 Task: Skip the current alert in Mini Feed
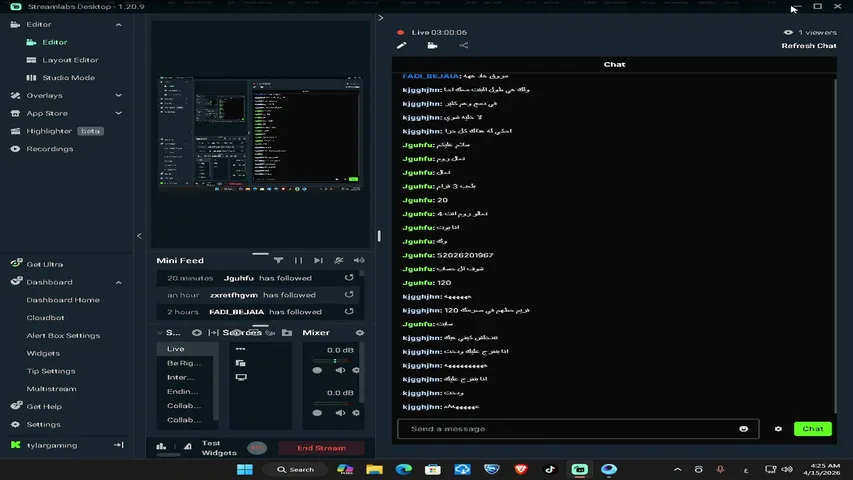pyautogui.click(x=318, y=260)
